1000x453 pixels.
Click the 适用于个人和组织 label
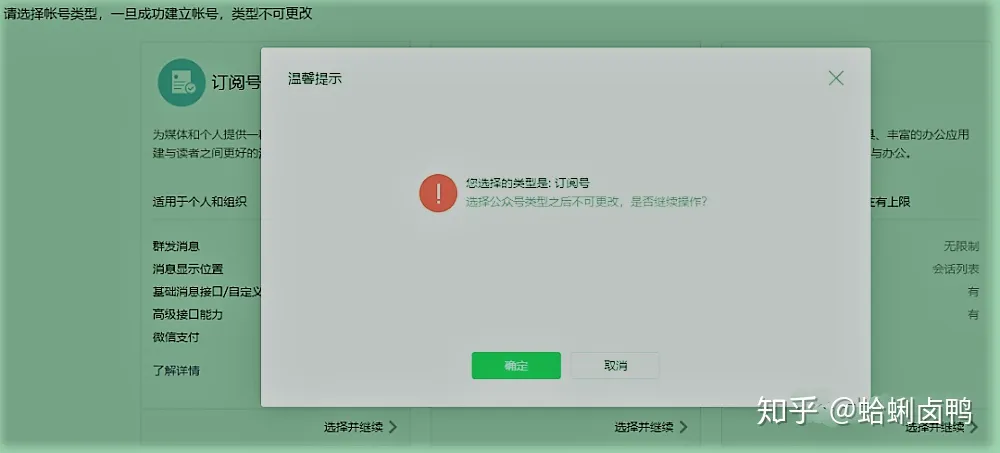(x=199, y=202)
